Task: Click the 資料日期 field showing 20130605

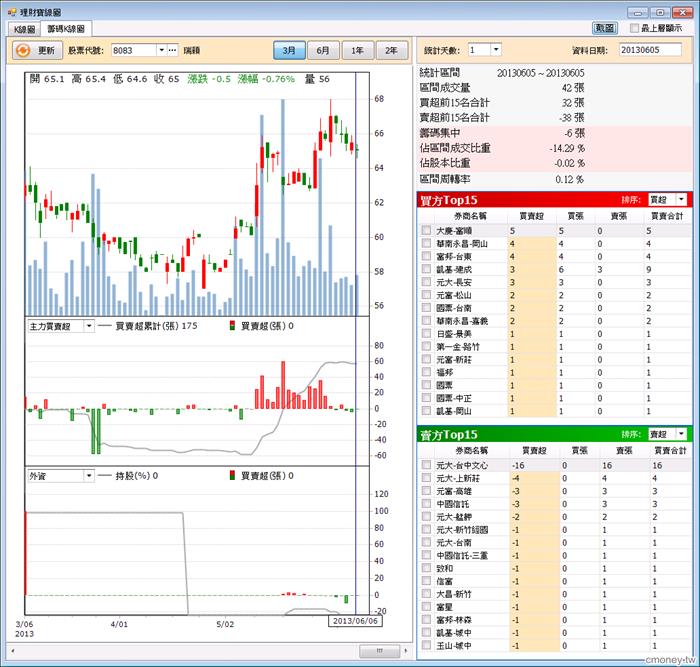Action: click(x=650, y=50)
